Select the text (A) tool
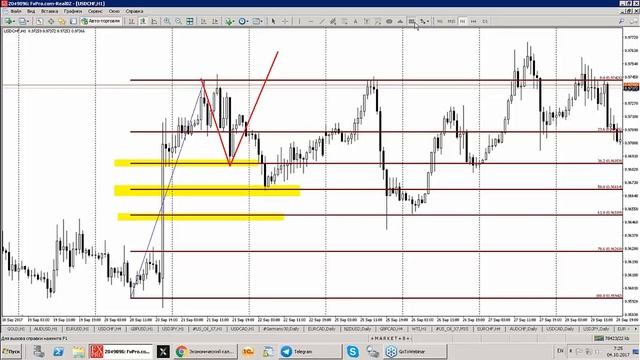The height and width of the screenshot is (360, 640). [x=356, y=21]
